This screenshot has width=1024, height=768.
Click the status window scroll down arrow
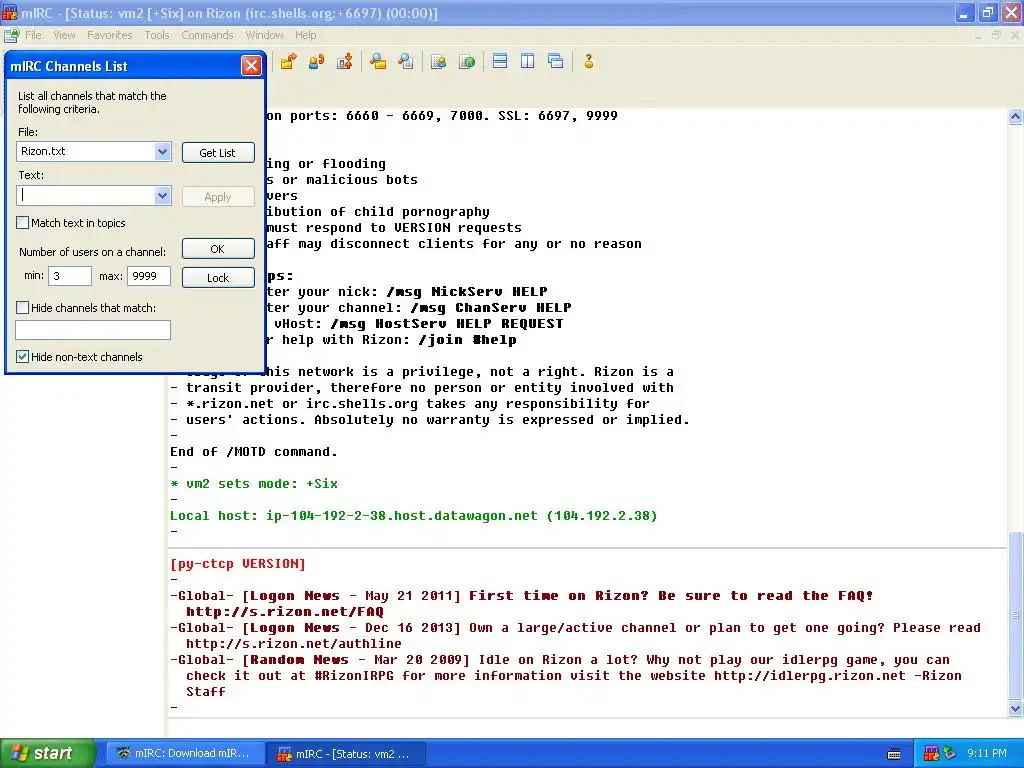pyautogui.click(x=1016, y=709)
